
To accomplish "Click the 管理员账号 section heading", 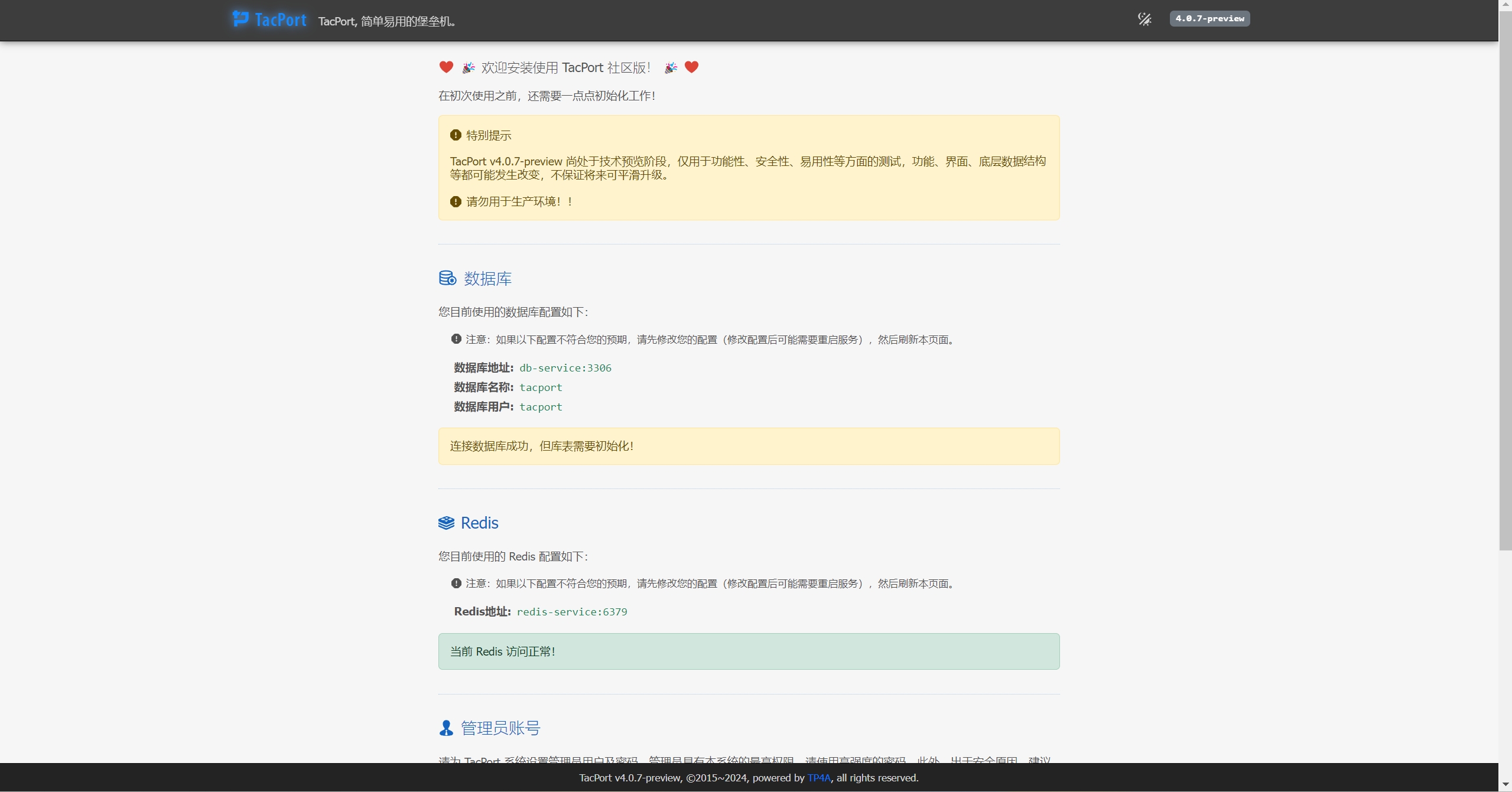I will click(x=500, y=728).
